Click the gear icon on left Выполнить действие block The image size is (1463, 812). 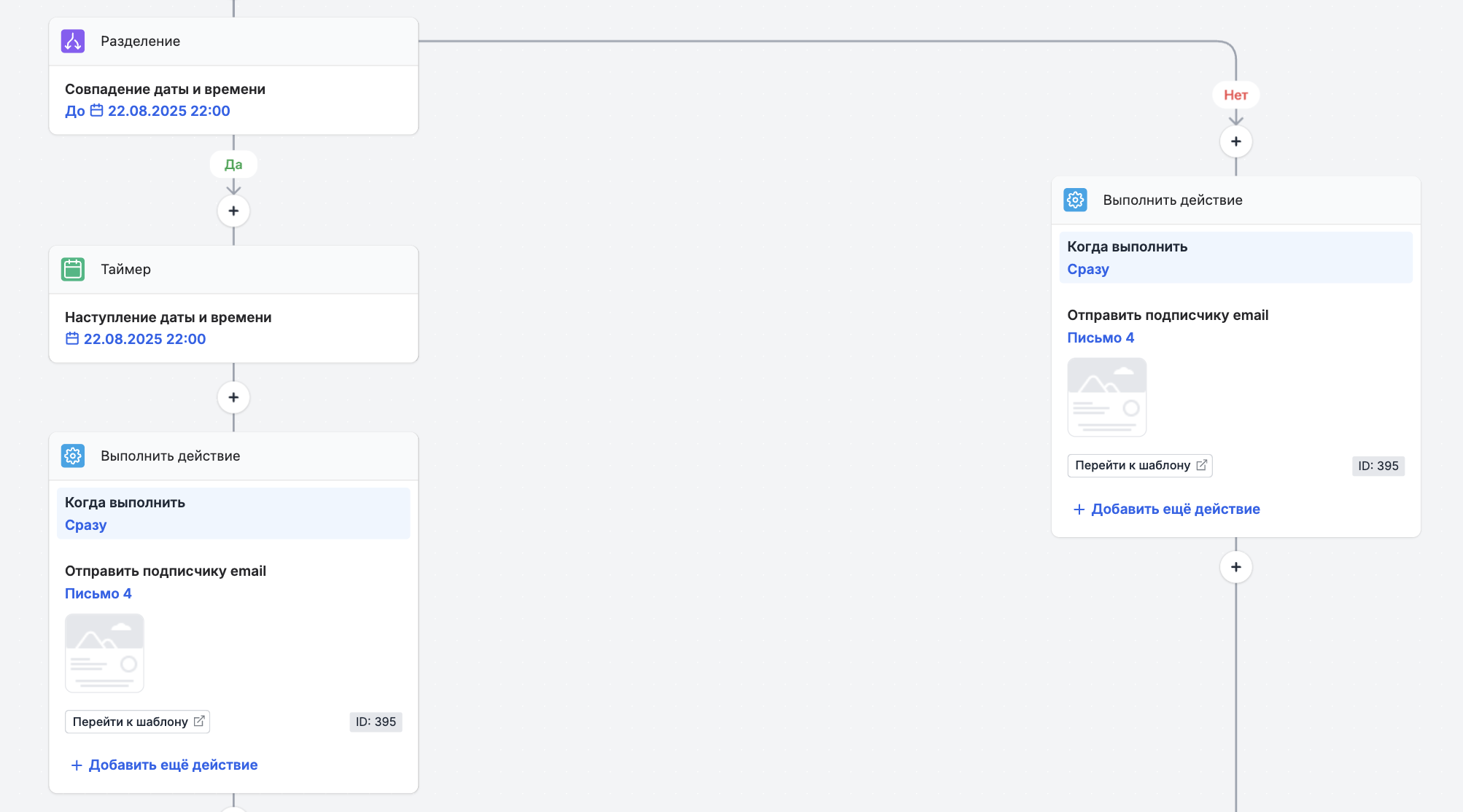point(72,456)
